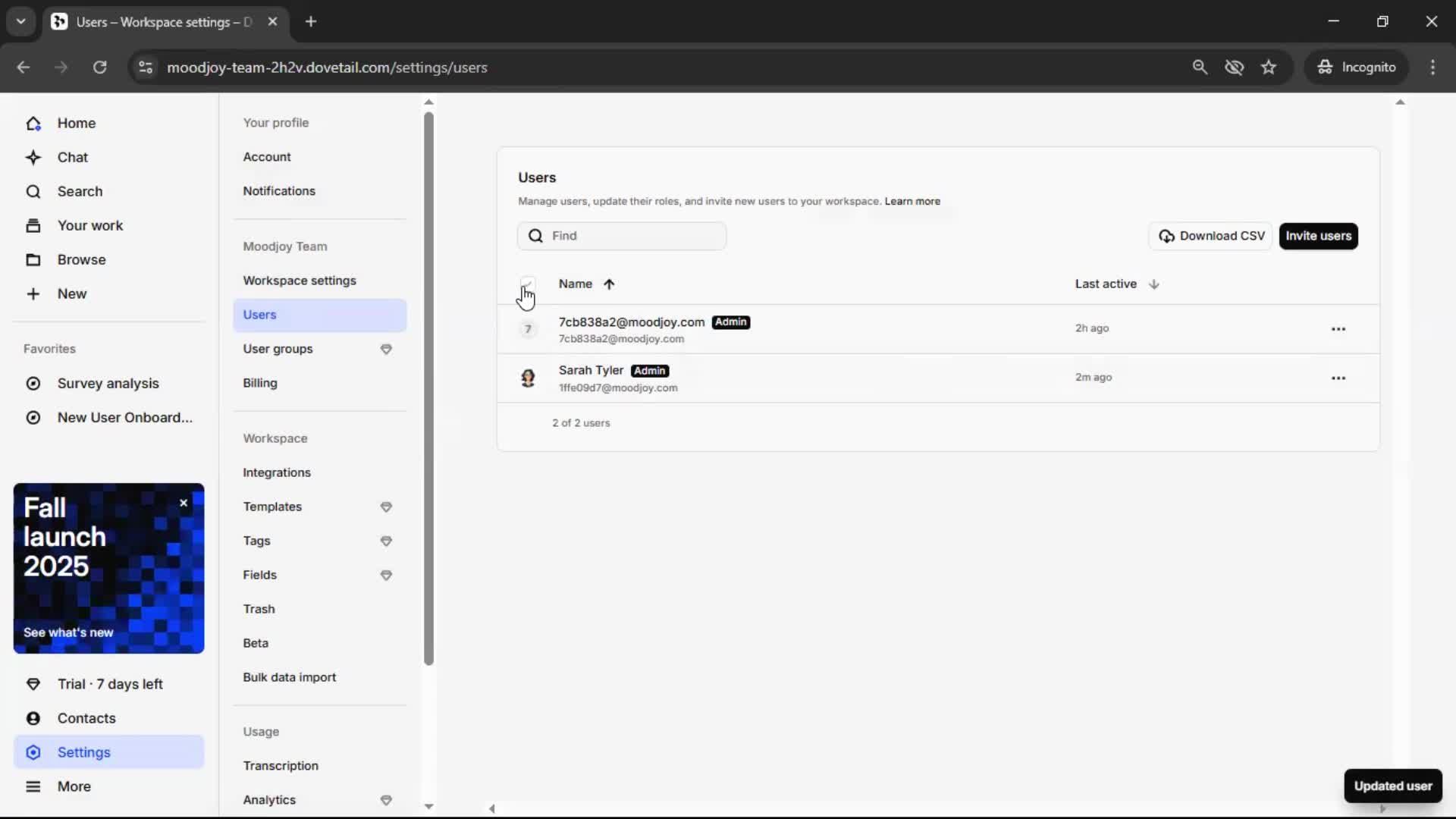Click the Download CSV button
This screenshot has height=819, width=1456.
pyautogui.click(x=1211, y=236)
